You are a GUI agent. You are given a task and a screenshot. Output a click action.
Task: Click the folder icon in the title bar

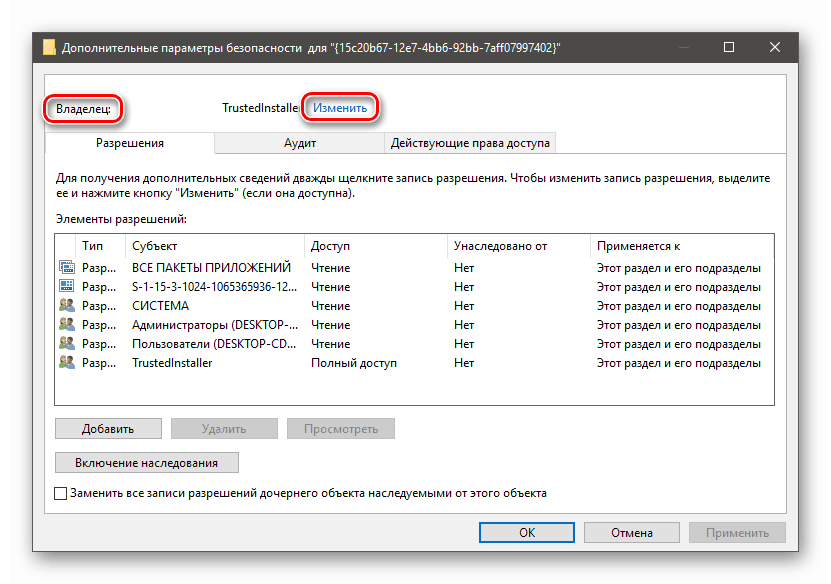[x=49, y=47]
